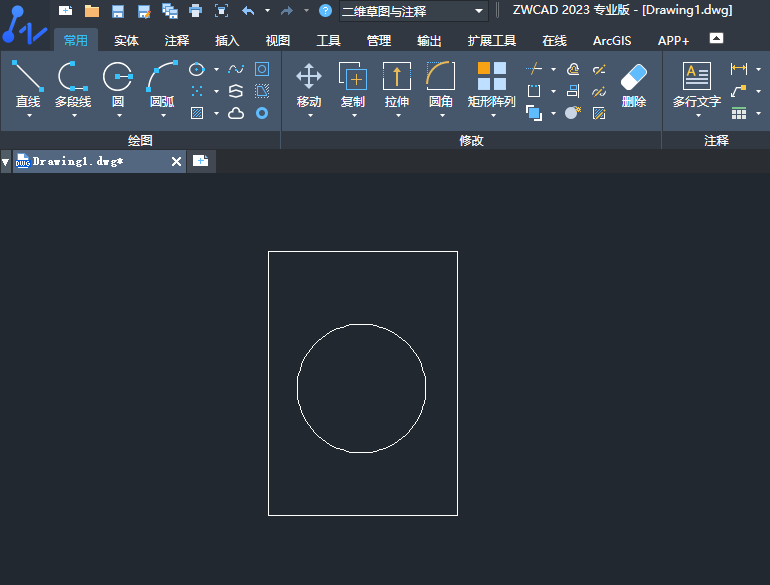Click the multiple points tool icon

tap(196, 91)
